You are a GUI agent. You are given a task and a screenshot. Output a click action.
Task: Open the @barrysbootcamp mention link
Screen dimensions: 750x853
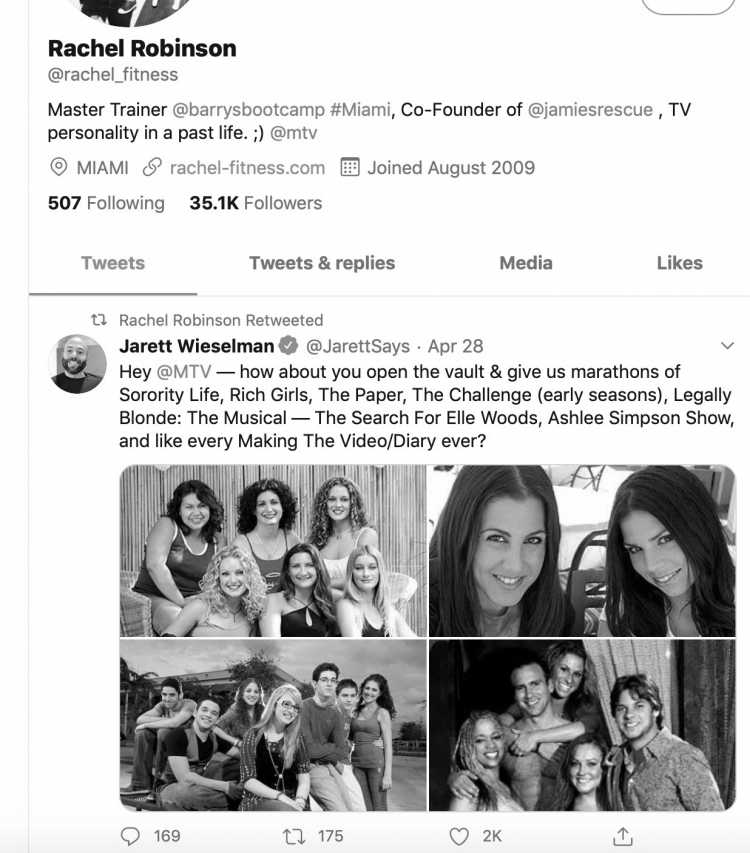click(249, 110)
